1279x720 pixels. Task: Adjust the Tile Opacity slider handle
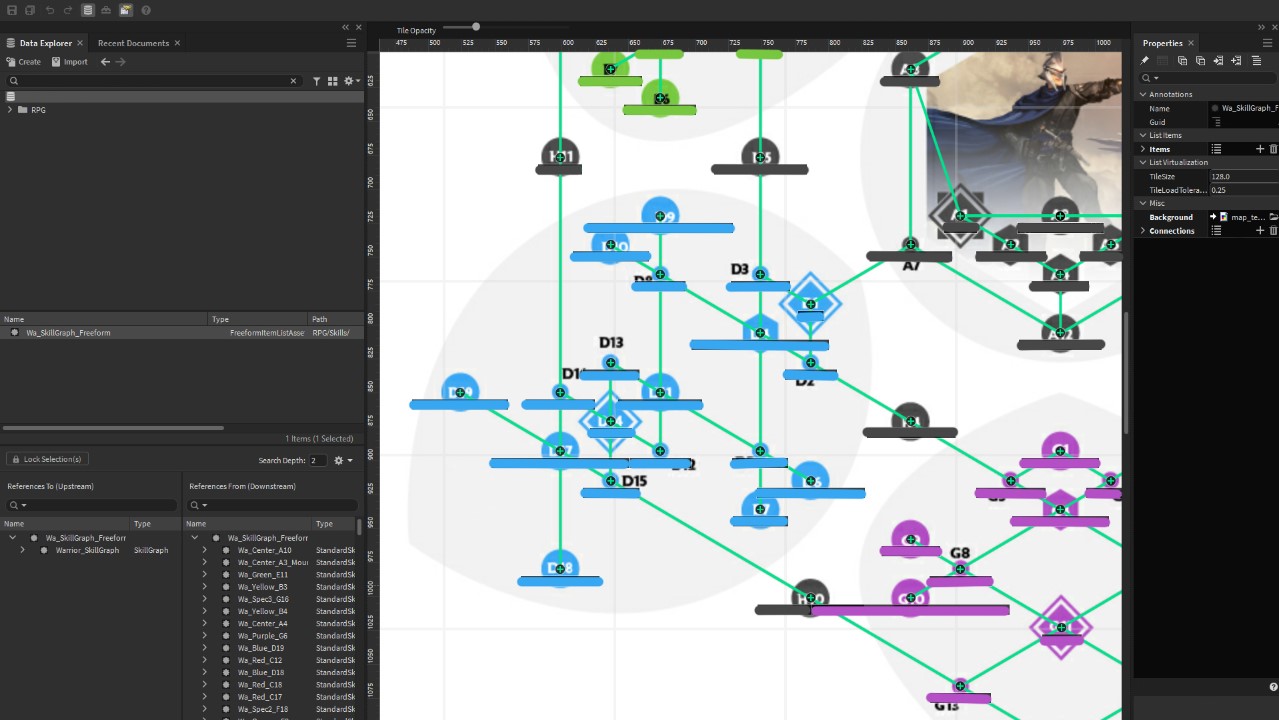point(476,27)
